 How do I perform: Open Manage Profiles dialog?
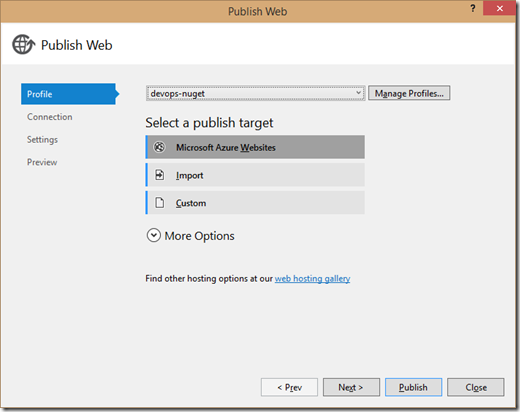[x=409, y=93]
